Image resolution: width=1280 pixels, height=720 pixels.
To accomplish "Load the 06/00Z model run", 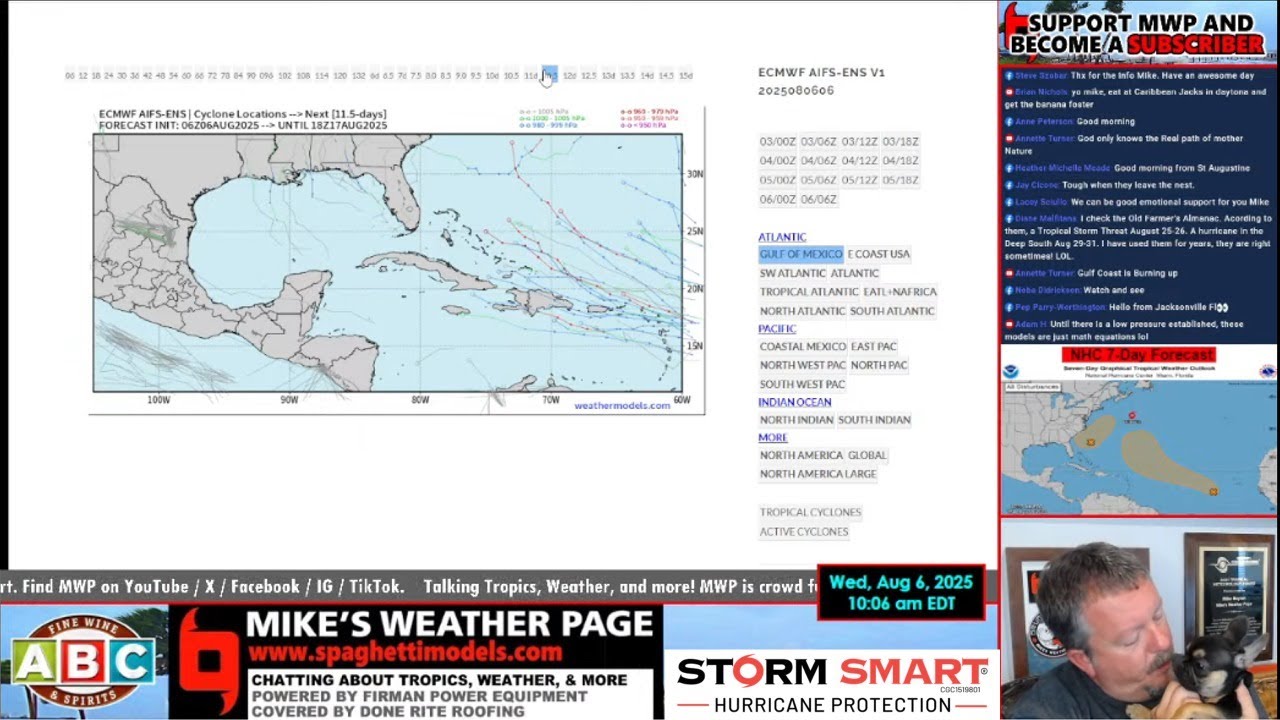I will (x=778, y=200).
